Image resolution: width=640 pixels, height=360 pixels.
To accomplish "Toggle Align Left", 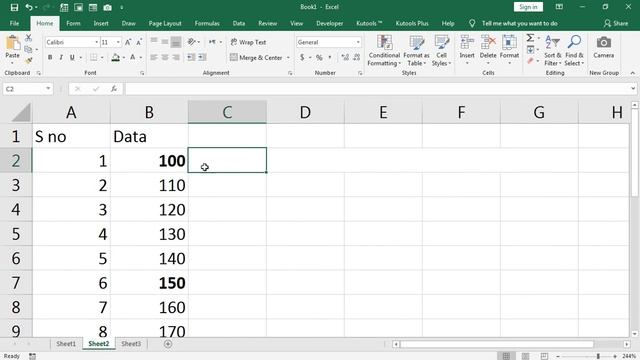I will click(154, 58).
